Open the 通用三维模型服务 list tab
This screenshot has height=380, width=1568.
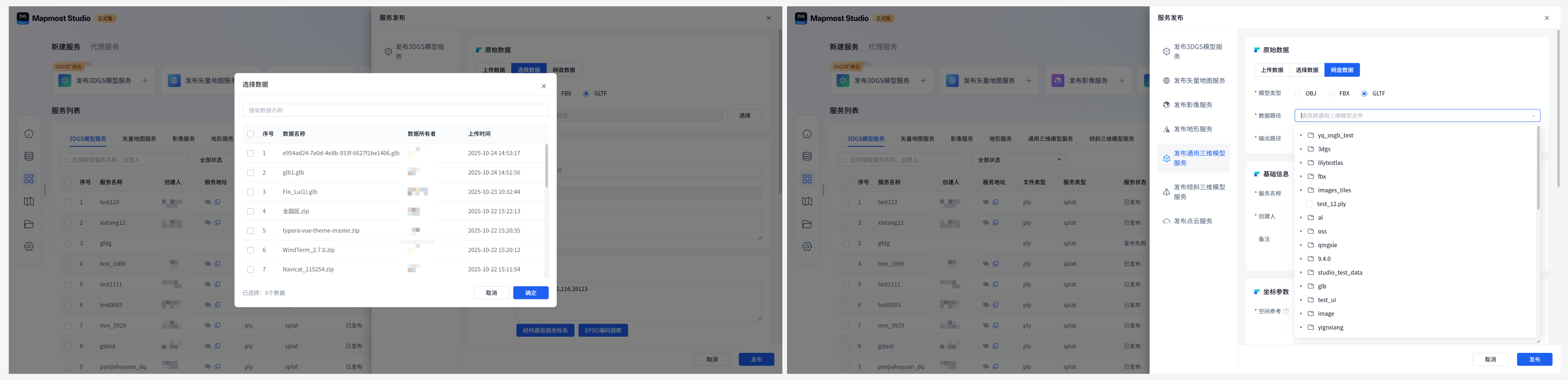[1050, 139]
